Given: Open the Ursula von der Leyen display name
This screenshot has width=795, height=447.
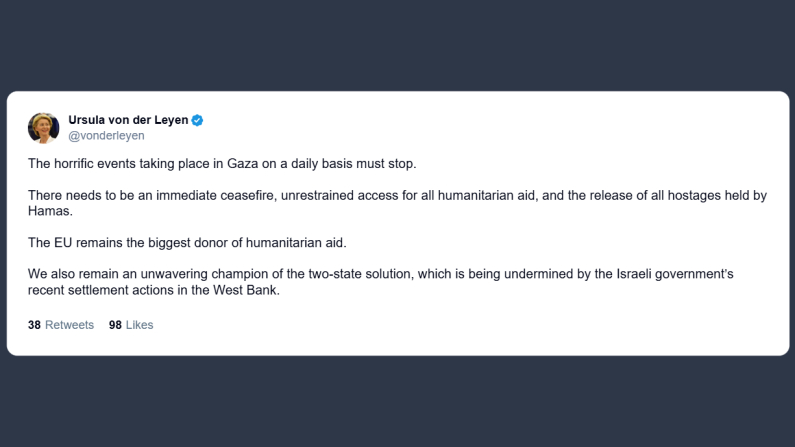Looking at the screenshot, I should [x=128, y=120].
